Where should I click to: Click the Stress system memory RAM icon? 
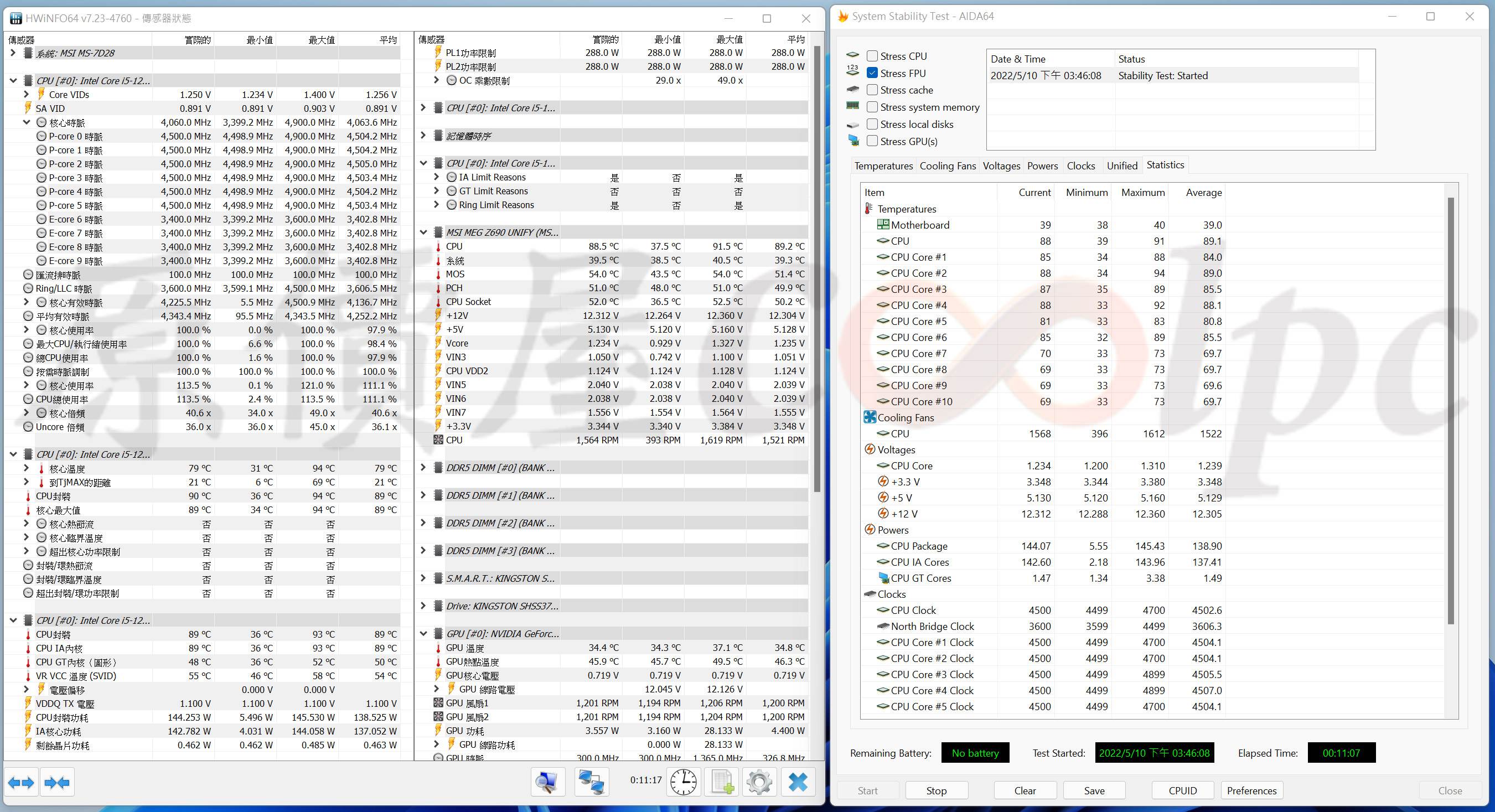(x=852, y=106)
